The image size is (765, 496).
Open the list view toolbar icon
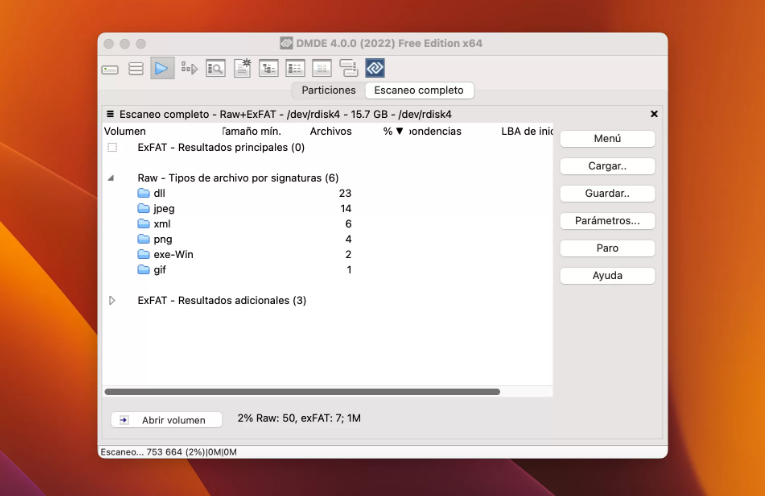click(x=295, y=68)
